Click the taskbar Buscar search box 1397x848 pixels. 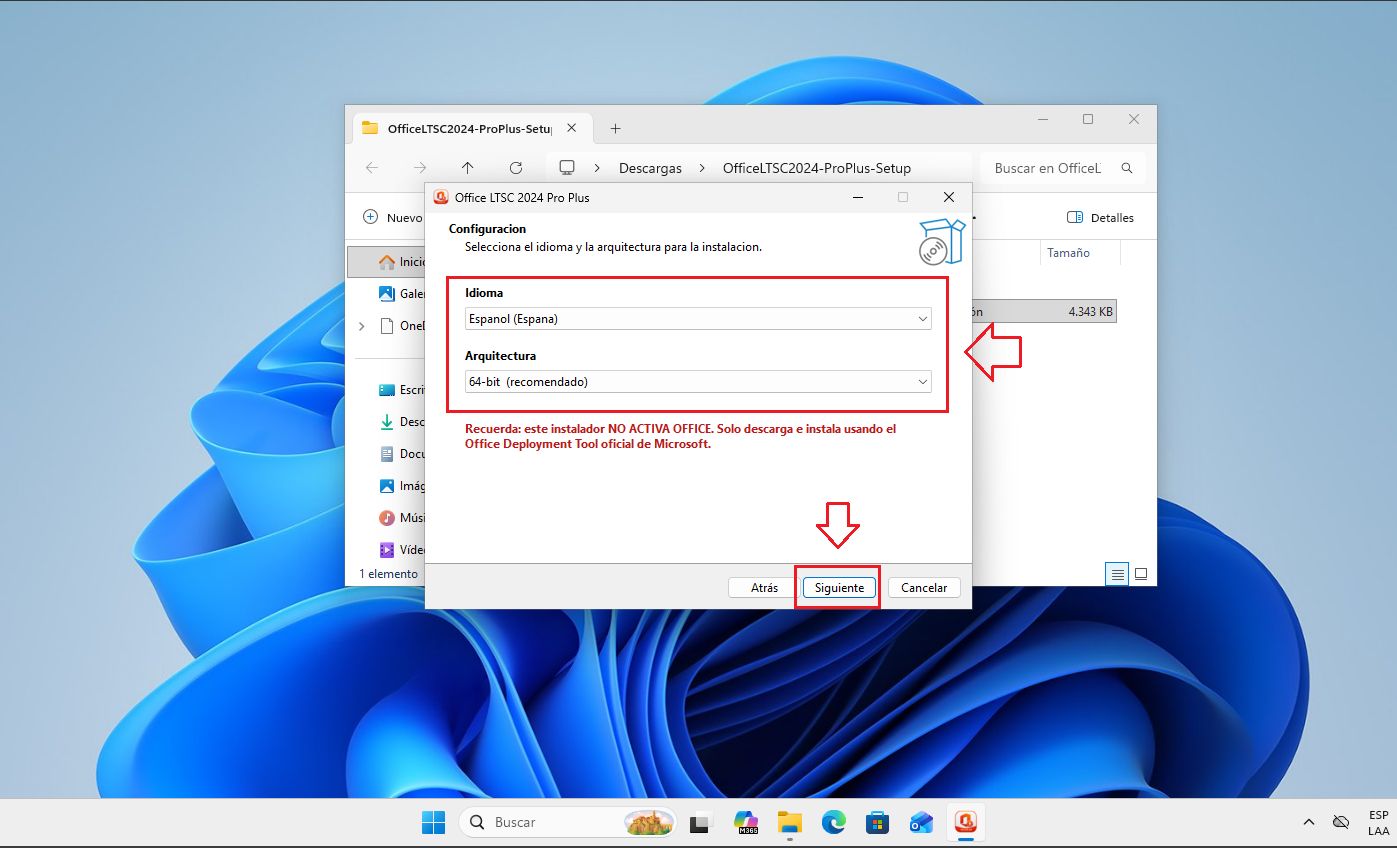pyautogui.click(x=569, y=822)
